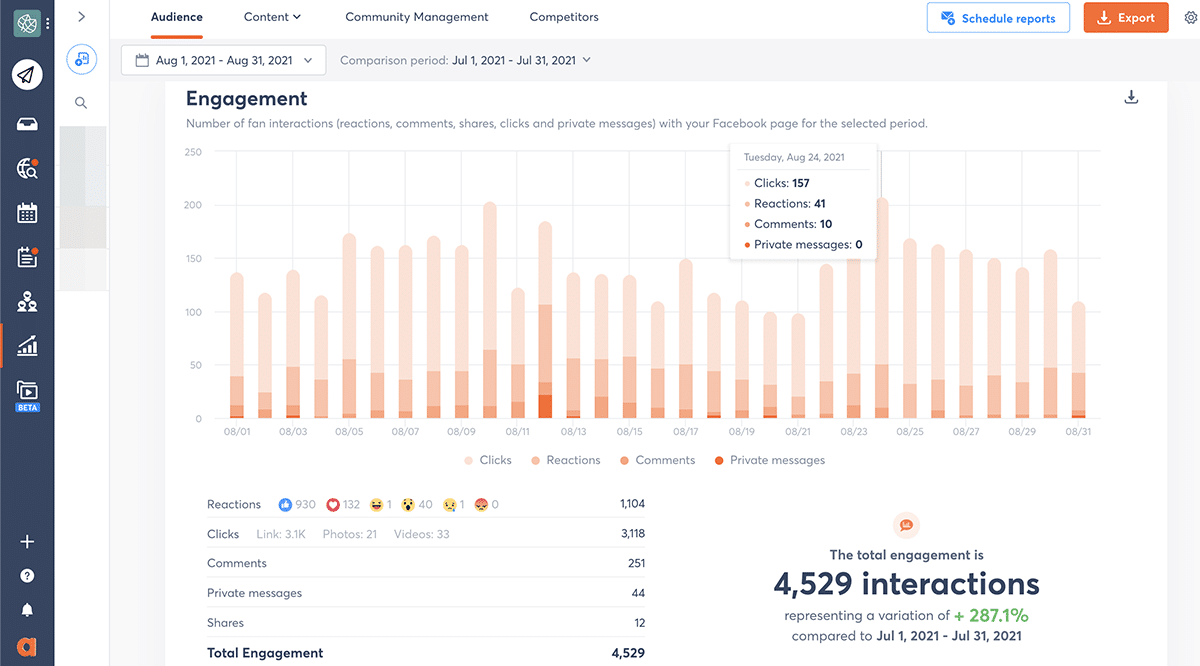Open the Publishing paper plane icon
The image size is (1200, 666).
tap(27, 75)
